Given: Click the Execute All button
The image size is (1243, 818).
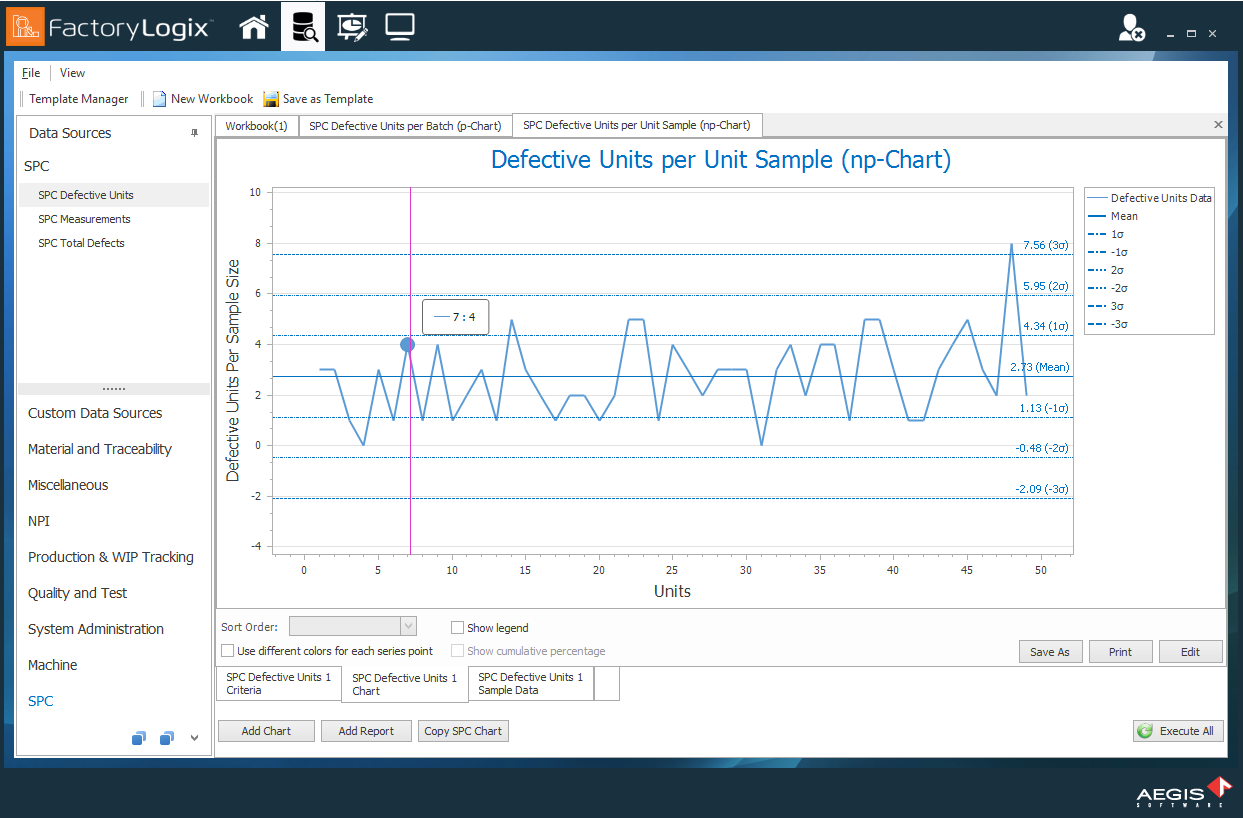Looking at the screenshot, I should coord(1177,731).
